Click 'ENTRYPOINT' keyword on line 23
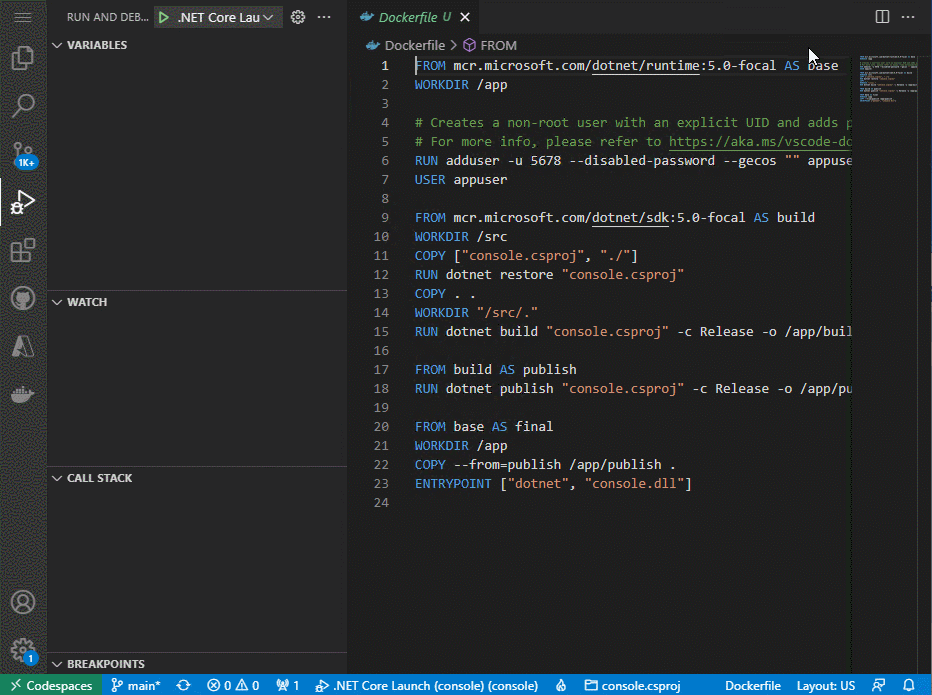The height and width of the screenshot is (695, 932). pos(453,483)
